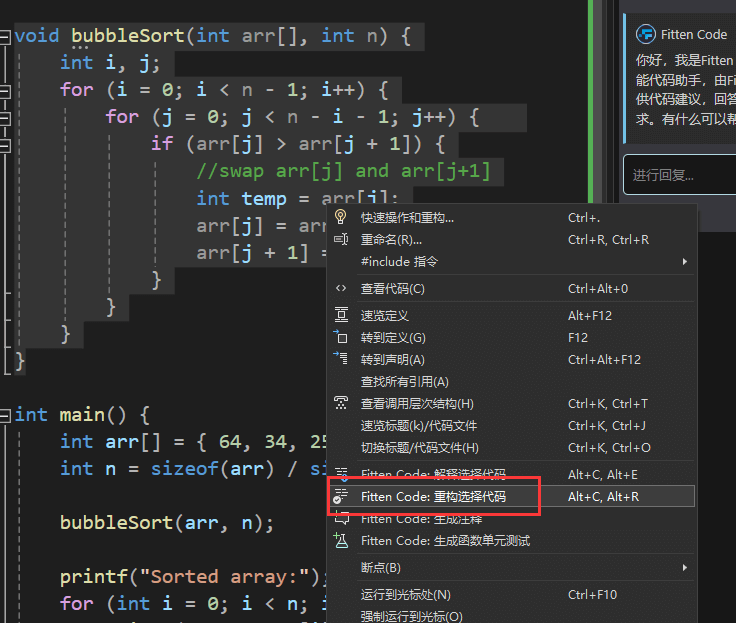Collapse the if statement fold marker
The height and width of the screenshot is (623, 736).
5,144
